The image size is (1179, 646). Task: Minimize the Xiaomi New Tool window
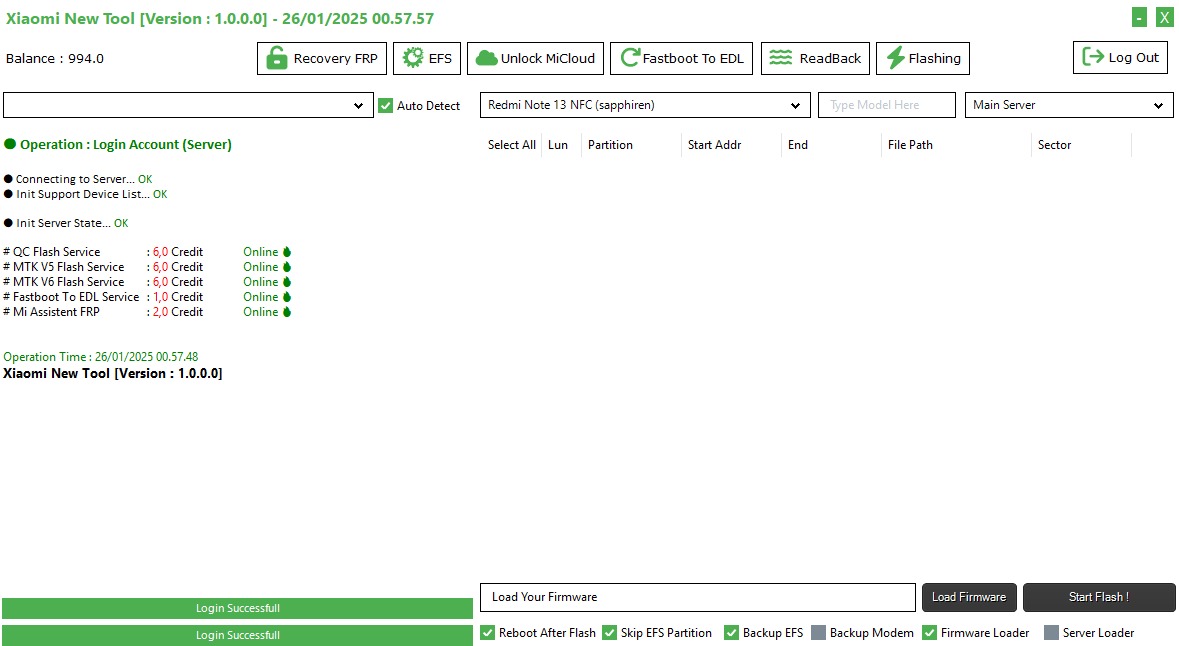click(1140, 17)
